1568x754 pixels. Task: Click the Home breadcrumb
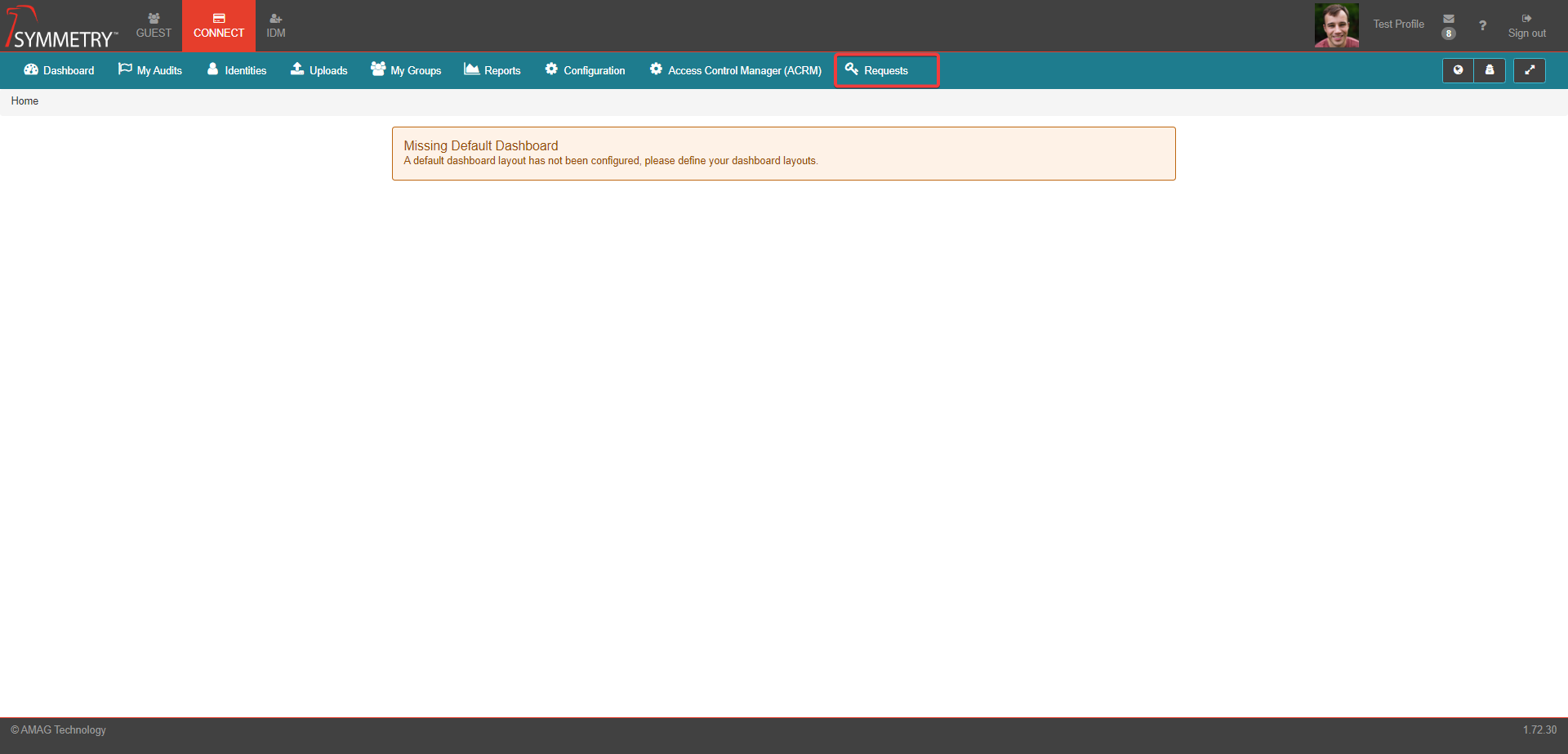[24, 101]
